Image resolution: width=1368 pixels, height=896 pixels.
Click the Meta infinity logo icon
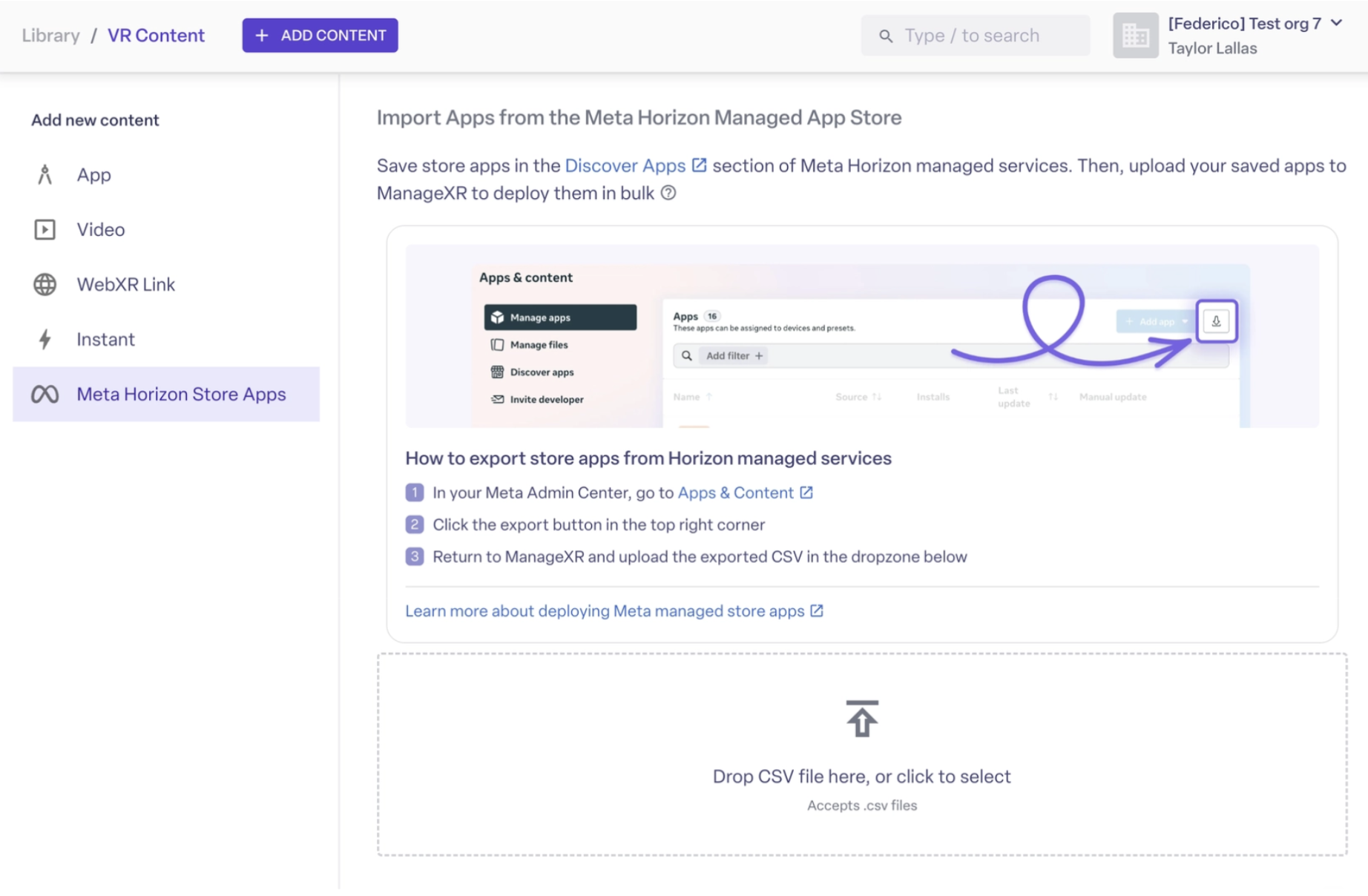tap(45, 394)
